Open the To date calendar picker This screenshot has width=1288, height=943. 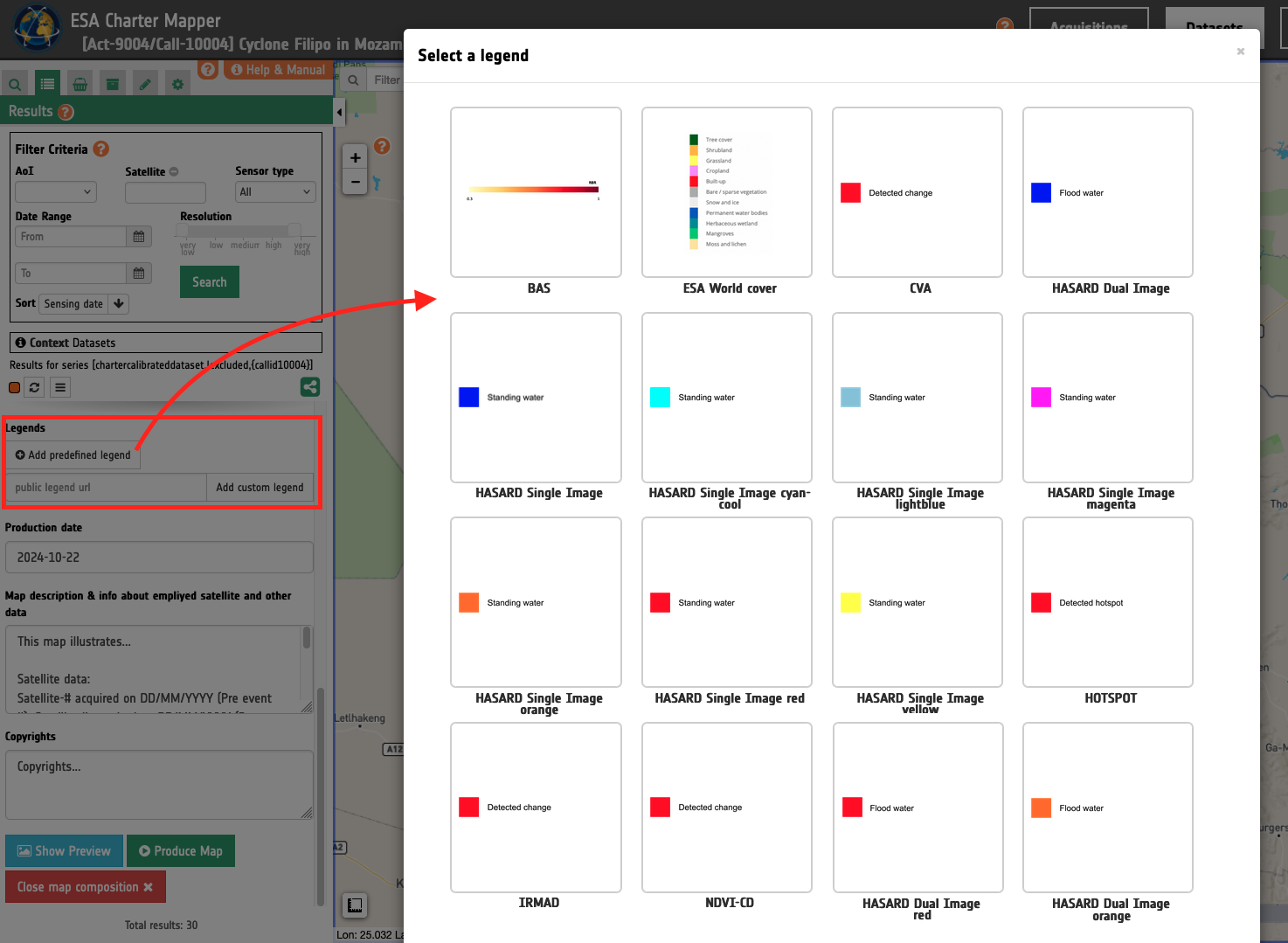click(x=139, y=274)
